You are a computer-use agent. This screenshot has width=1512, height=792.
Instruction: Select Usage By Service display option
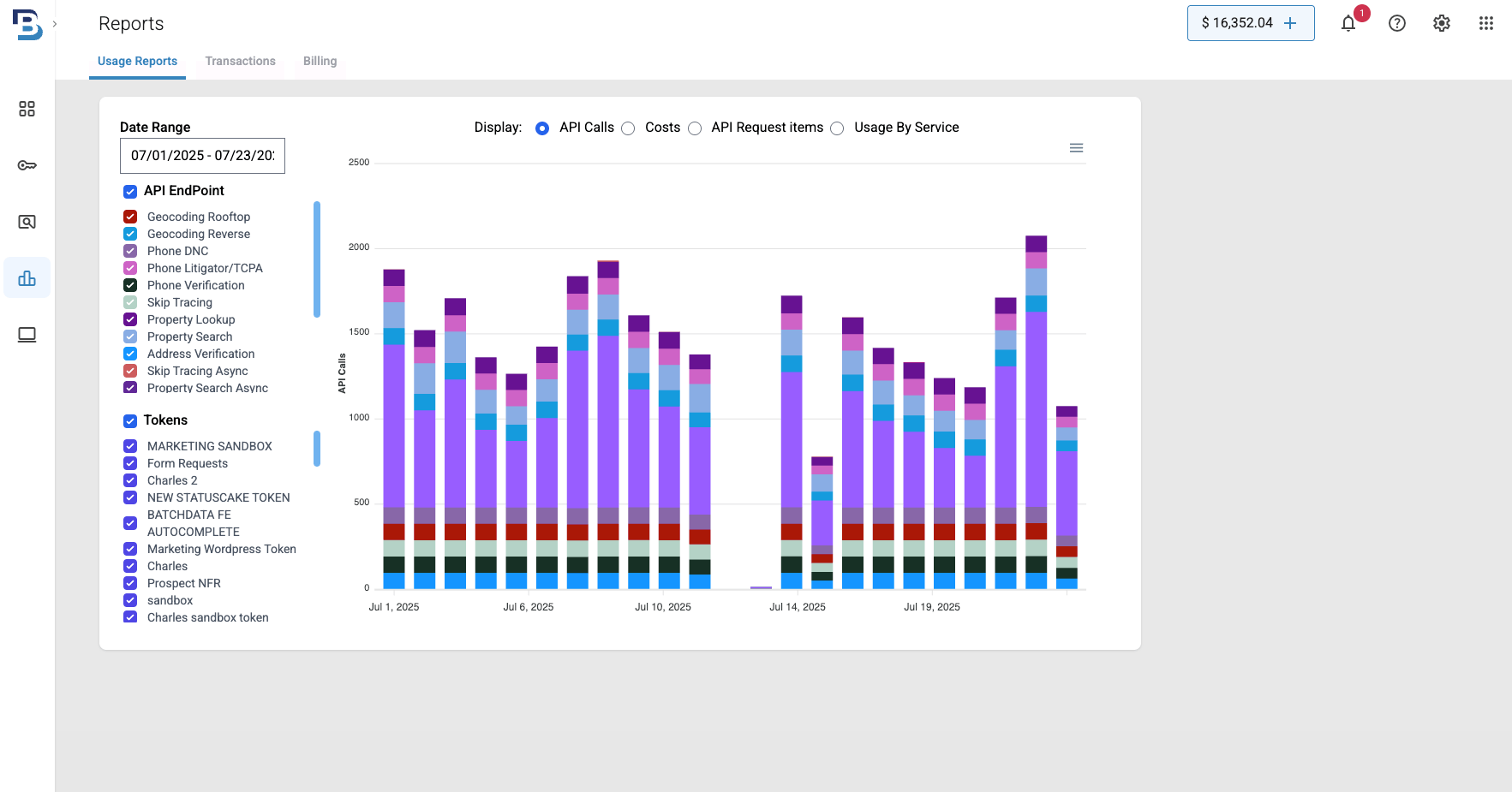(x=838, y=128)
